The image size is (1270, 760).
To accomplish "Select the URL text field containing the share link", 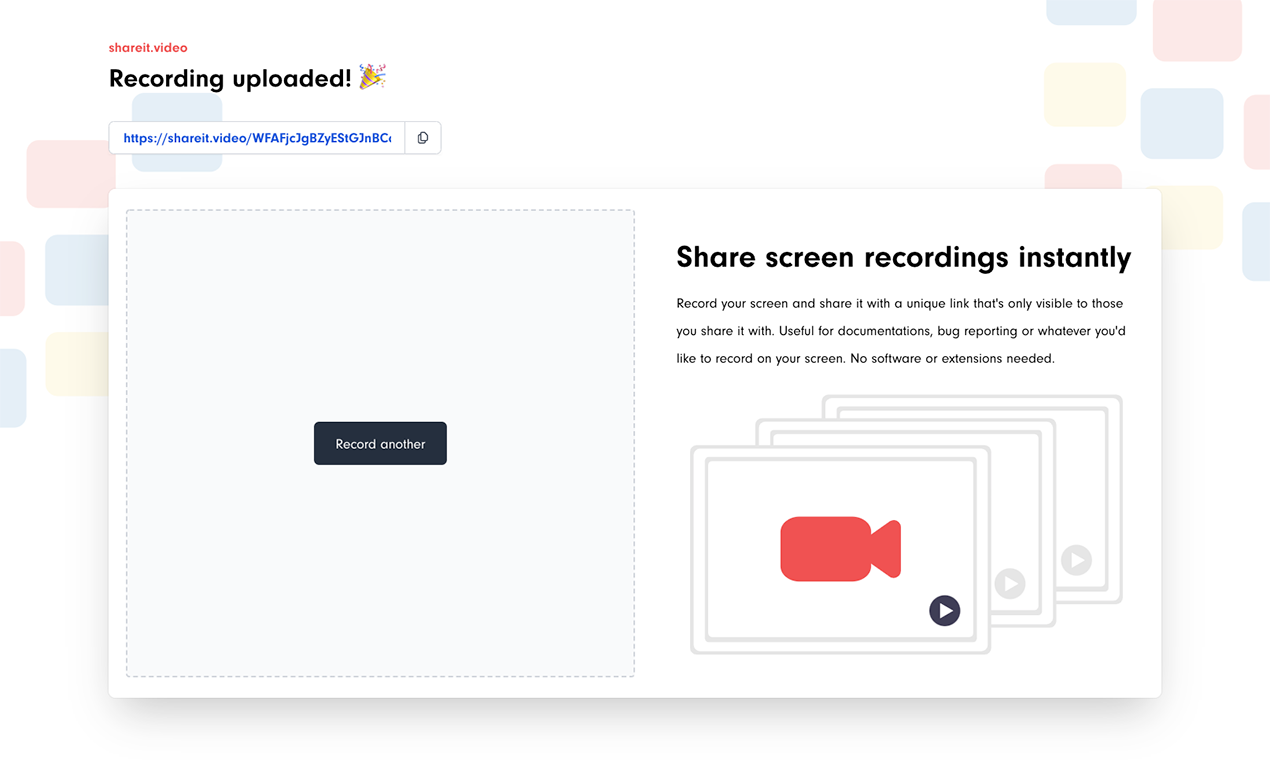I will pos(255,137).
